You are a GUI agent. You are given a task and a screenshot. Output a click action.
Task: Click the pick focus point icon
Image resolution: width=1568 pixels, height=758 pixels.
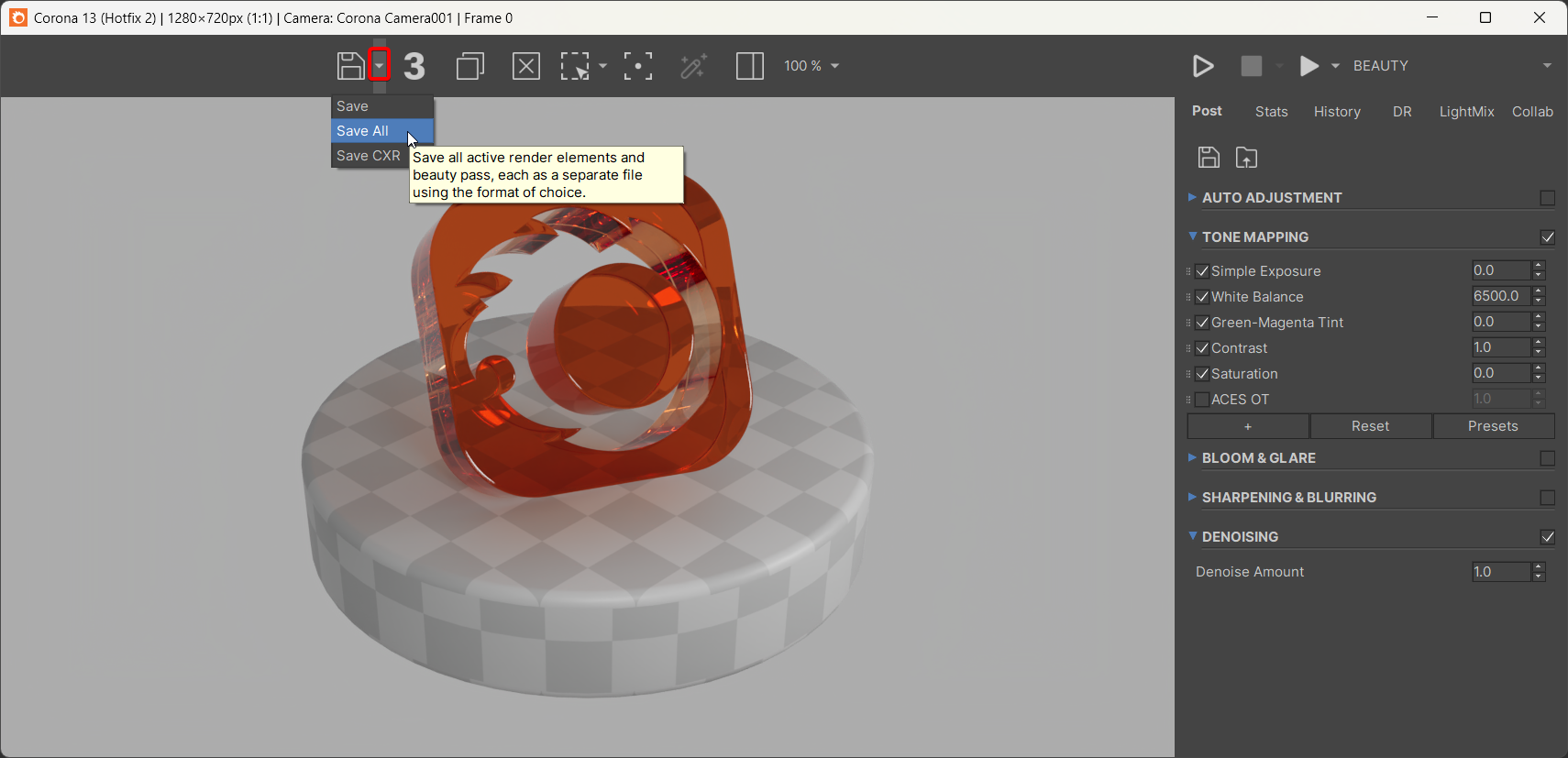pyautogui.click(x=638, y=66)
